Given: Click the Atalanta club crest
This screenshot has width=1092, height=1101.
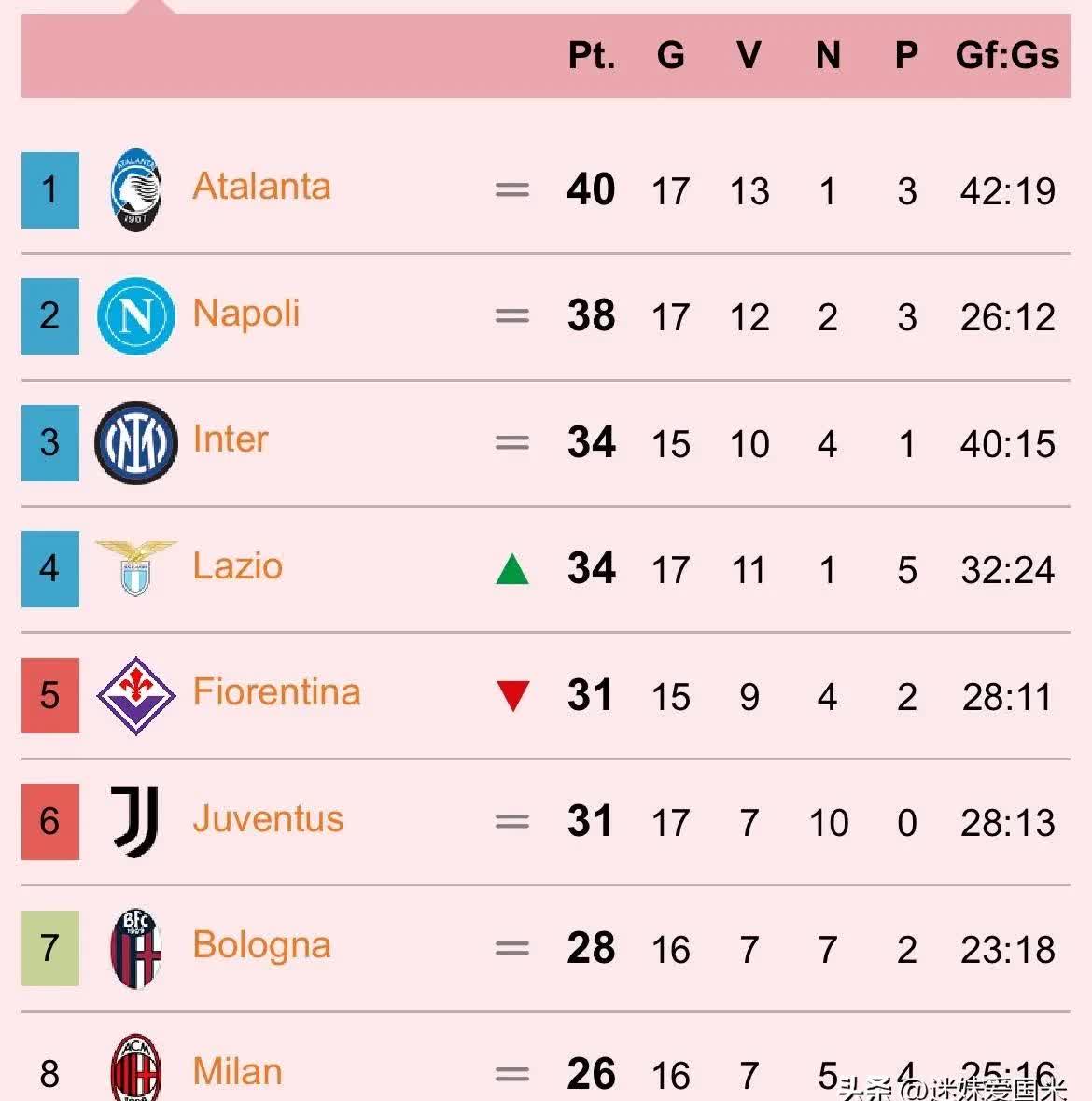Looking at the screenshot, I should coord(136,190).
